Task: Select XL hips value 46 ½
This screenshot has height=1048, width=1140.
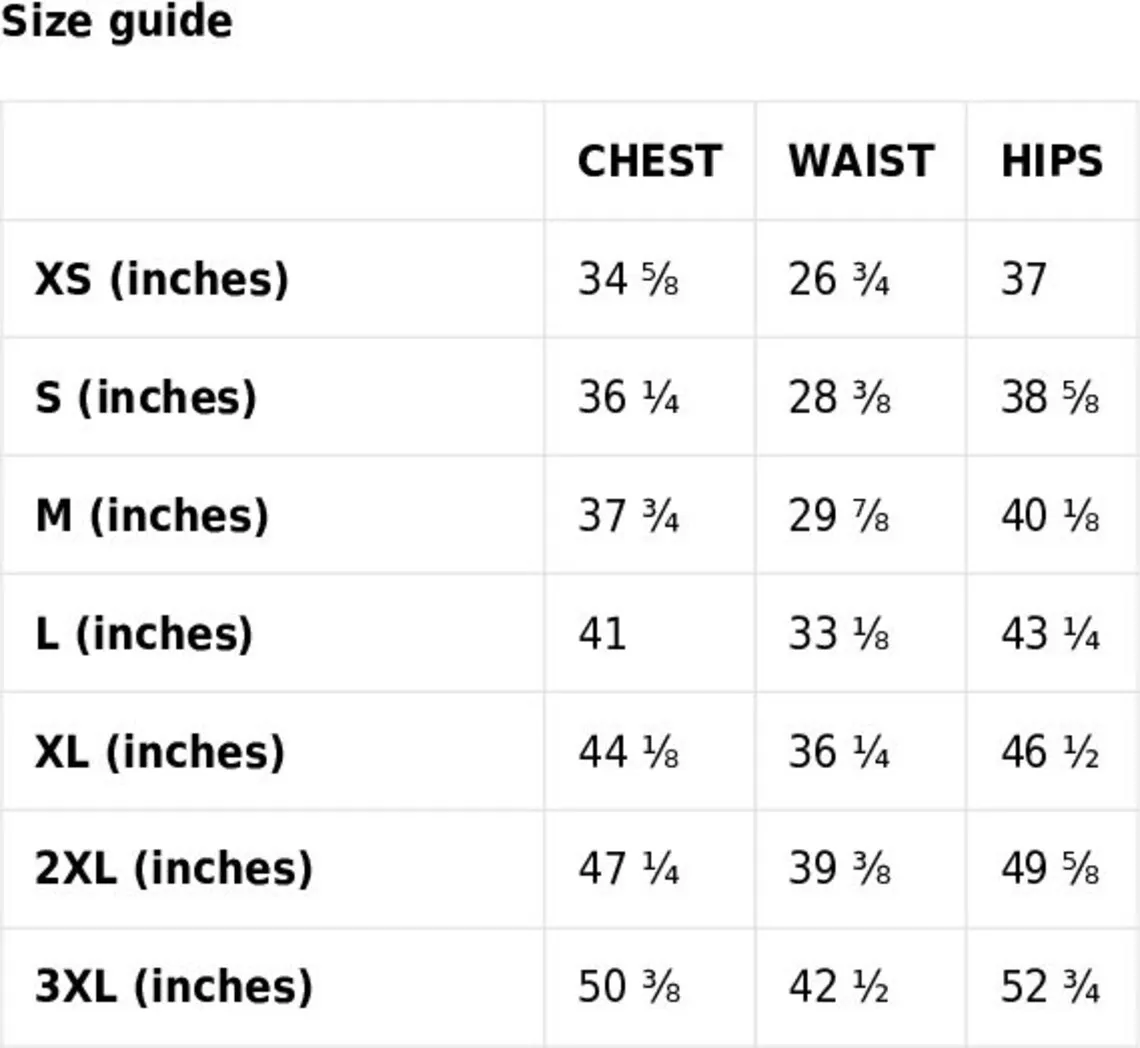Action: pos(1050,752)
